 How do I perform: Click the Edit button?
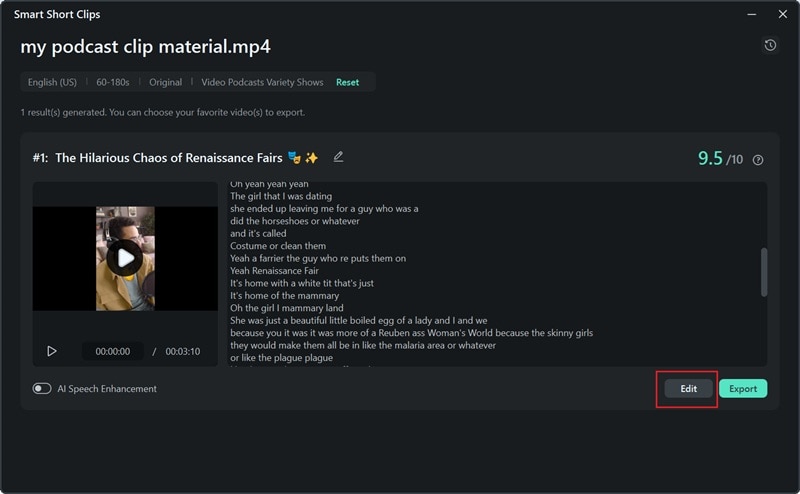coord(688,388)
